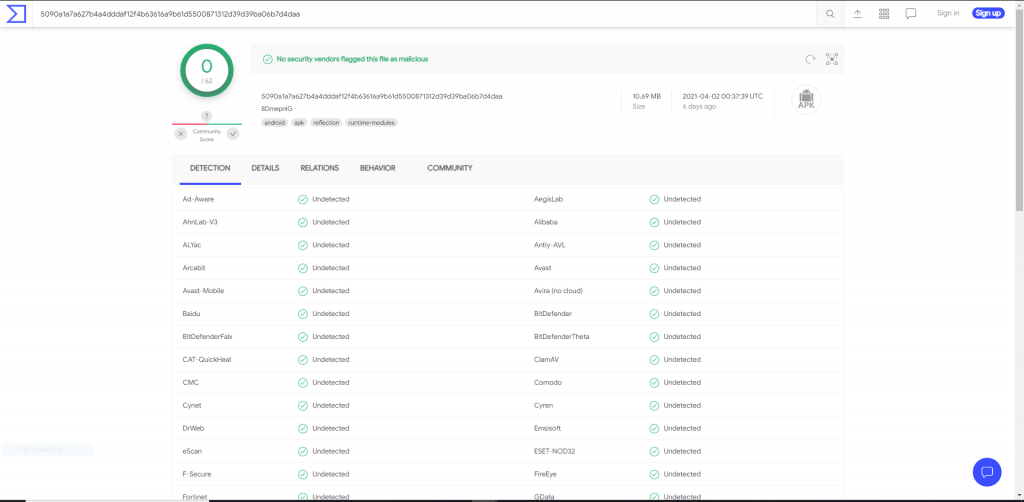
Task: Click Baidu undetected check icon
Action: [303, 314]
